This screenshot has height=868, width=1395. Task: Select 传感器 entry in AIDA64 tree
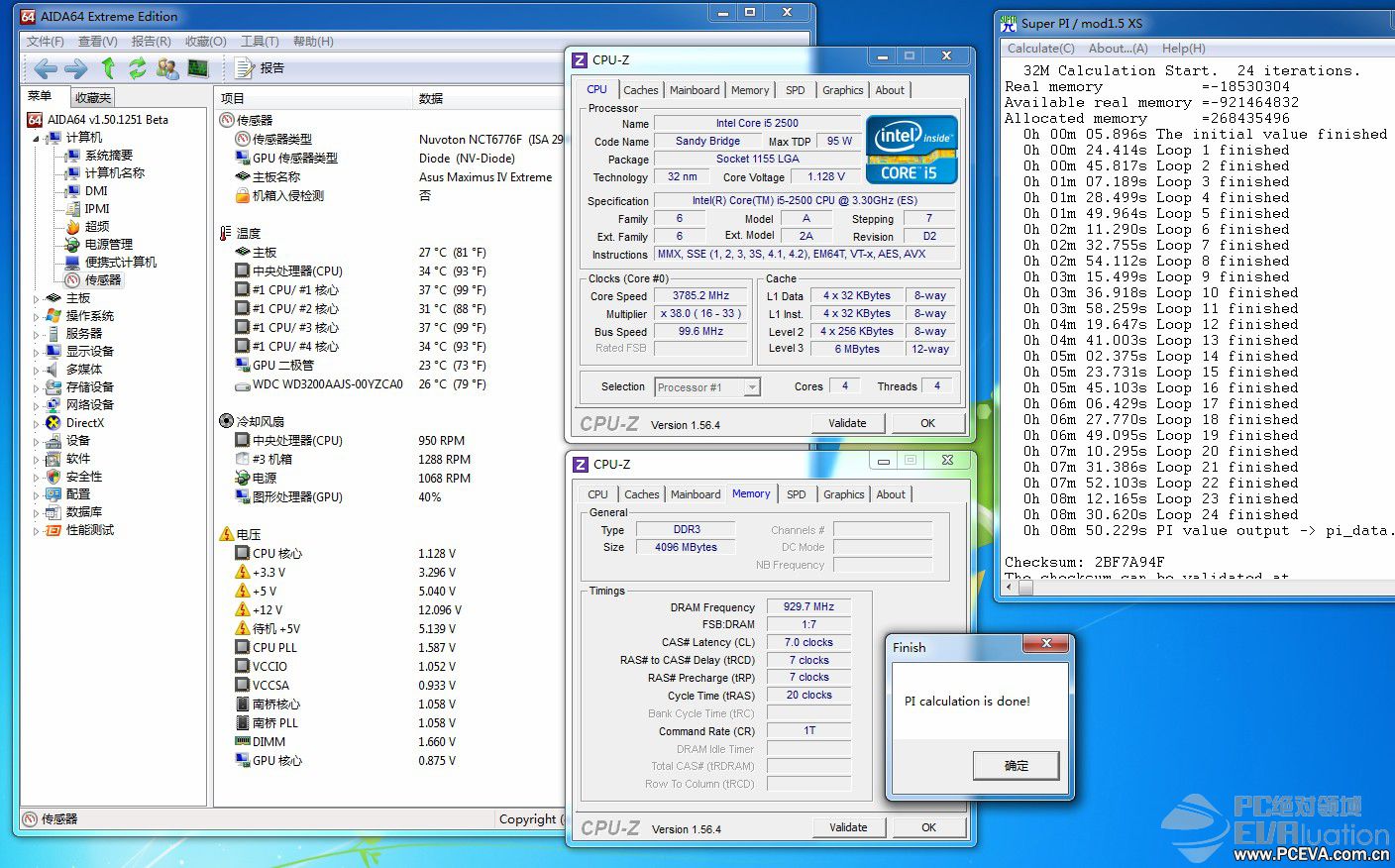click(103, 280)
